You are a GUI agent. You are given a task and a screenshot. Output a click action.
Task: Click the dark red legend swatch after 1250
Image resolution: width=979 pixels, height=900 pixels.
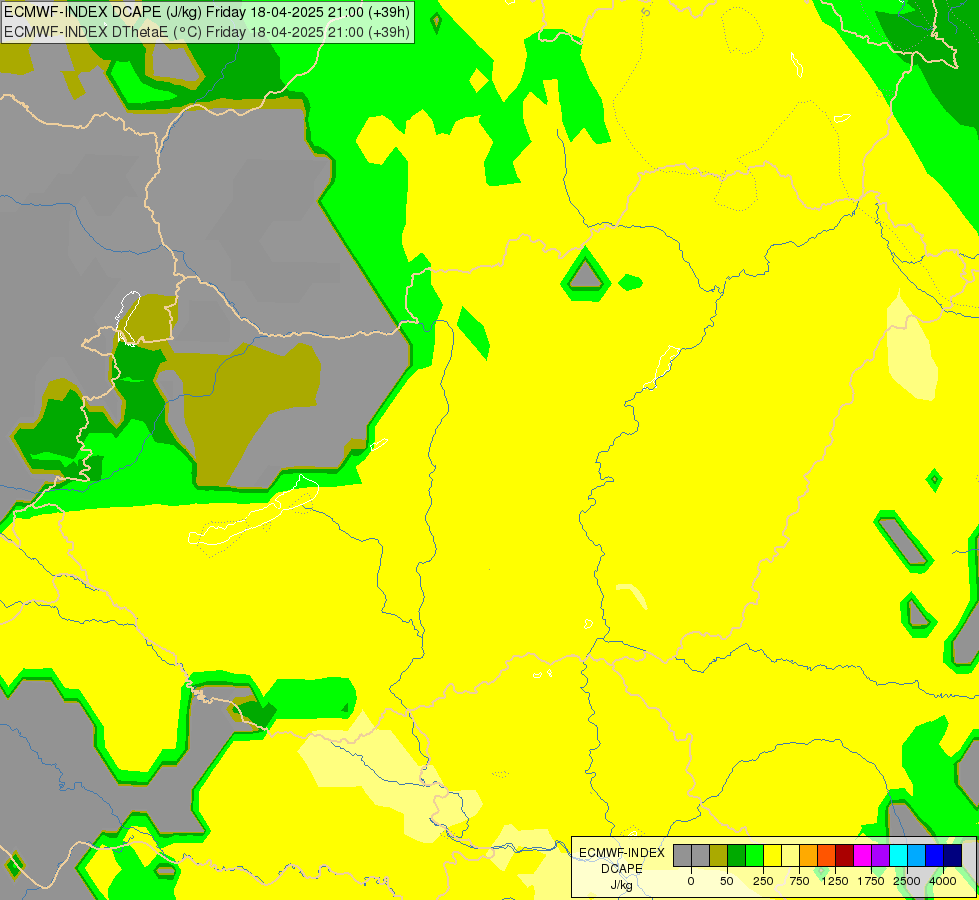coord(844,856)
